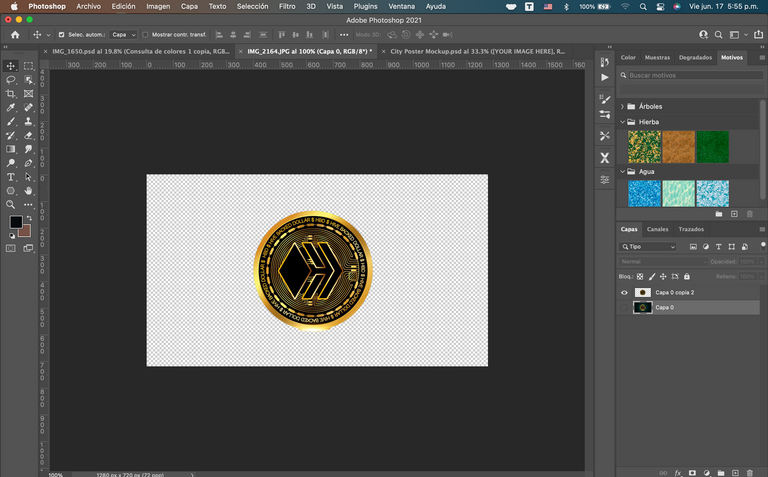Open macOS Spotlight search
The height and width of the screenshot is (477, 768).
point(643,6)
